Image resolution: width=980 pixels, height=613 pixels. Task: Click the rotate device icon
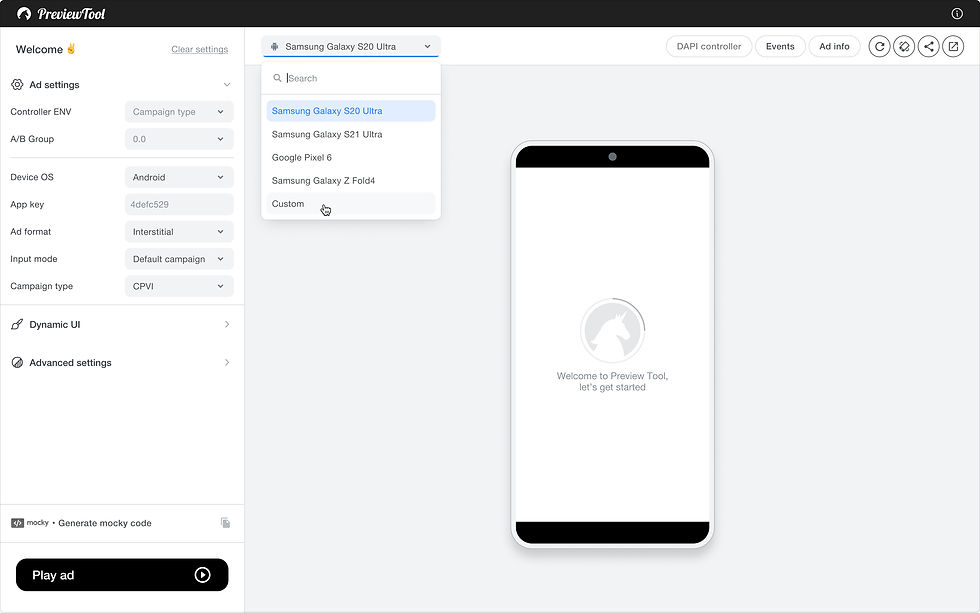[904, 46]
